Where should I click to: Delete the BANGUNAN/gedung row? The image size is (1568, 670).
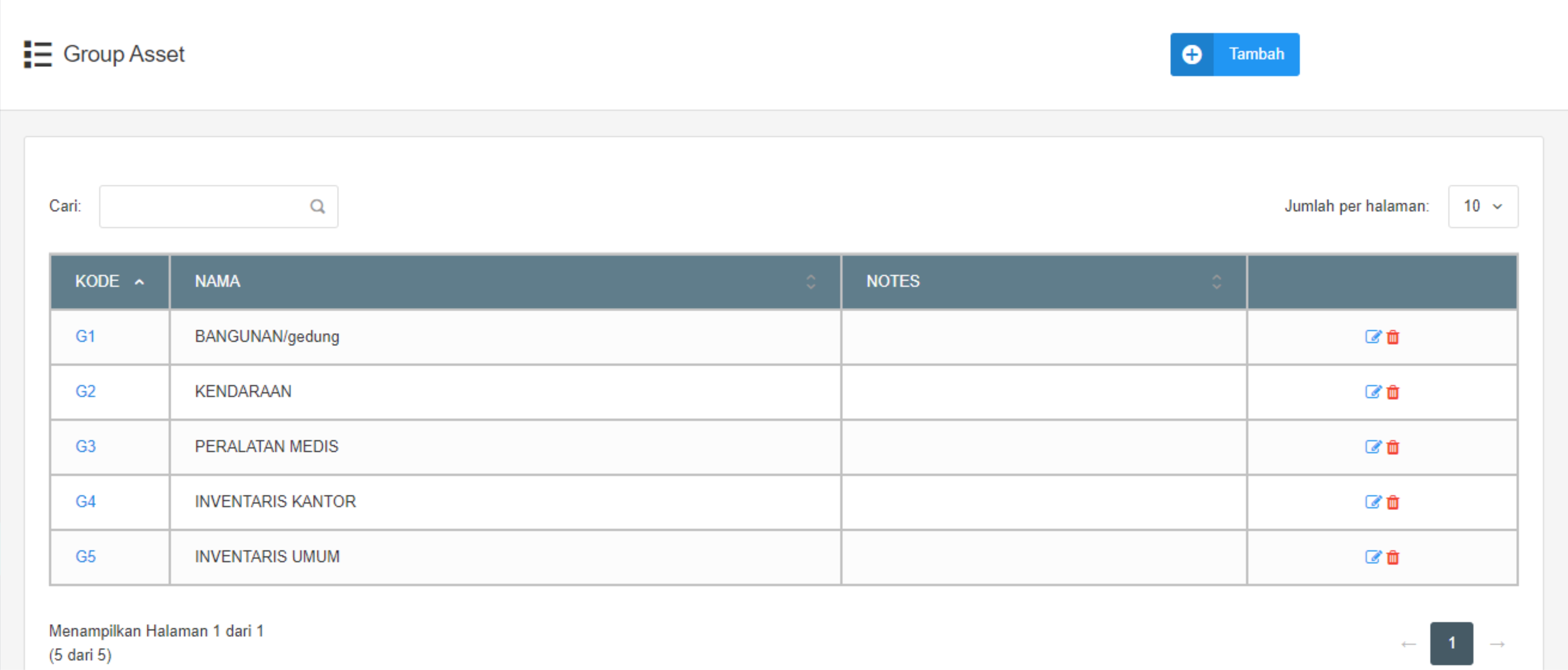1393,336
